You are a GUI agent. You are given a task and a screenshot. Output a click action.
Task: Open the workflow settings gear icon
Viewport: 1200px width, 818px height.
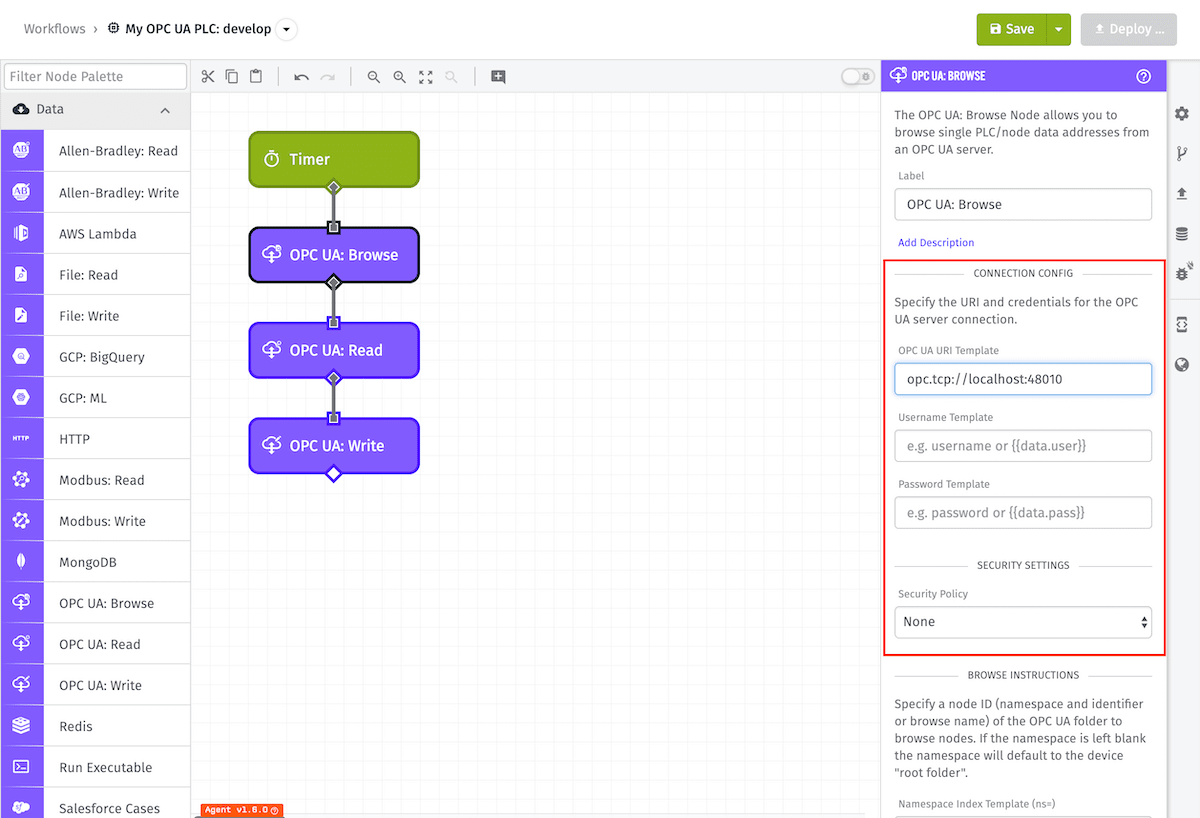(1182, 113)
